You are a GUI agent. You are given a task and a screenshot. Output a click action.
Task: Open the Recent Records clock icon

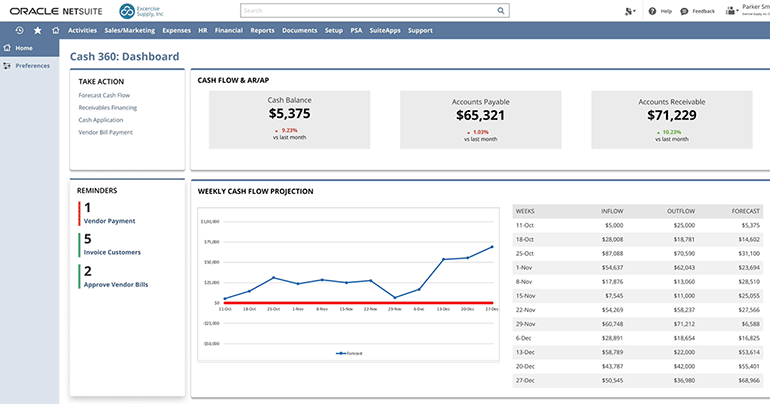(19, 31)
